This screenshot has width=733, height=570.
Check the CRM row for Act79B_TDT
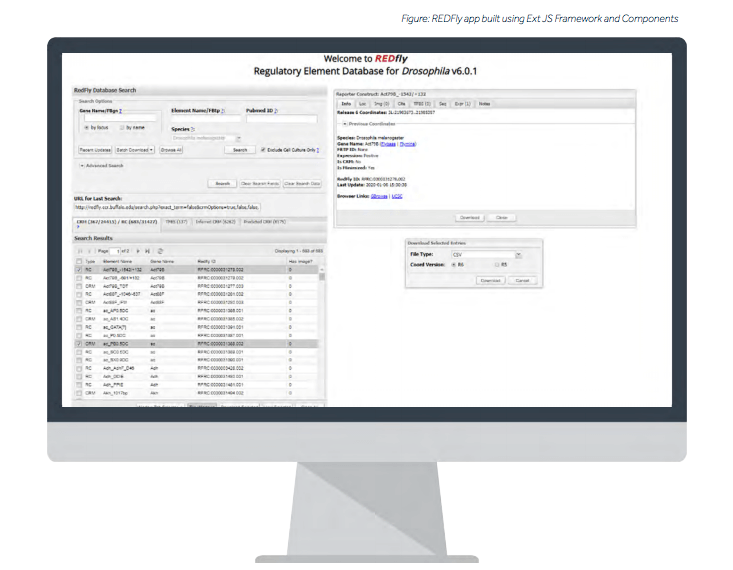click(79, 286)
